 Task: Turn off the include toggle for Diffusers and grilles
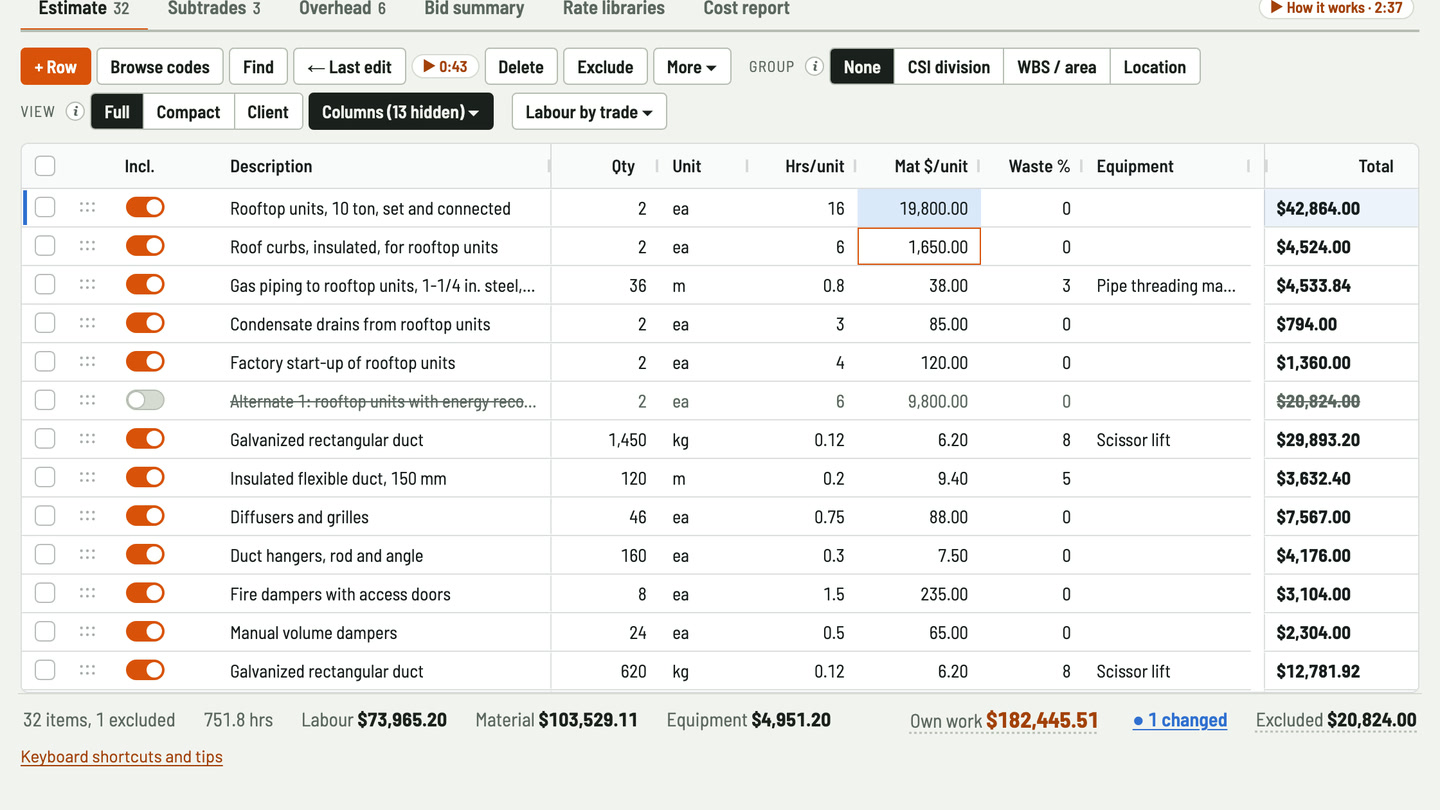(145, 516)
